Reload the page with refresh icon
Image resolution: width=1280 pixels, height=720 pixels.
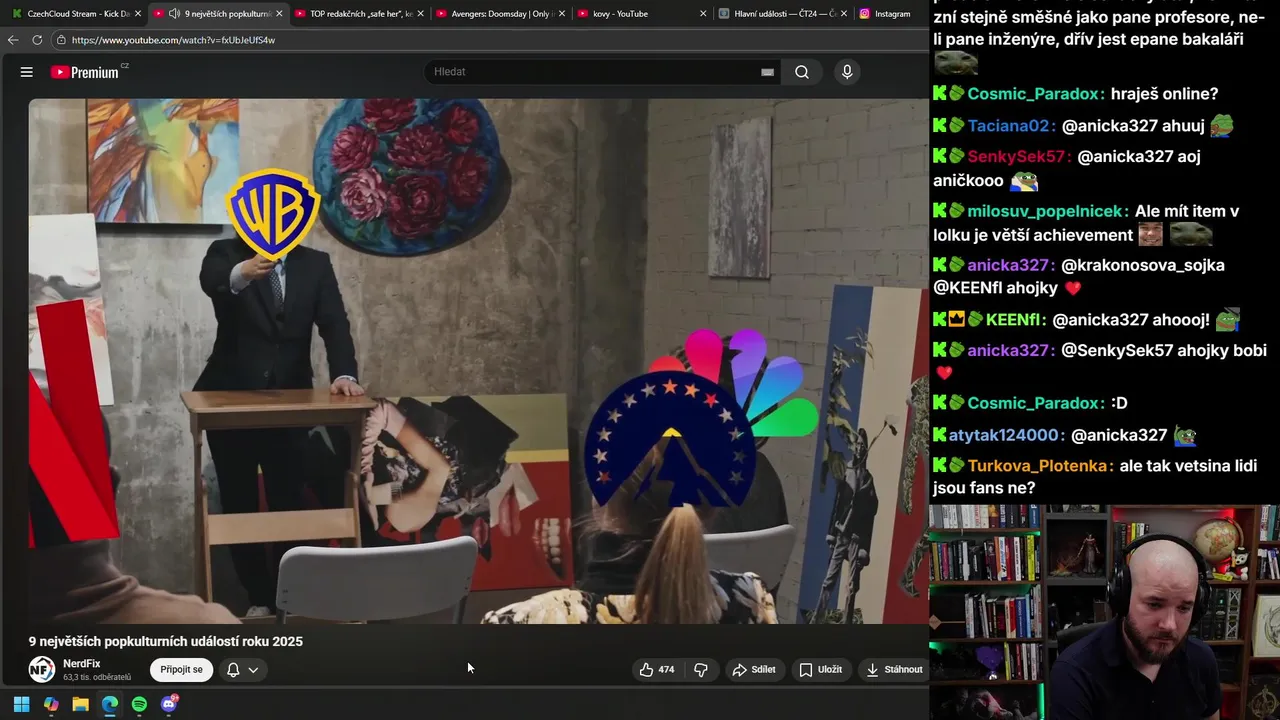click(x=37, y=40)
